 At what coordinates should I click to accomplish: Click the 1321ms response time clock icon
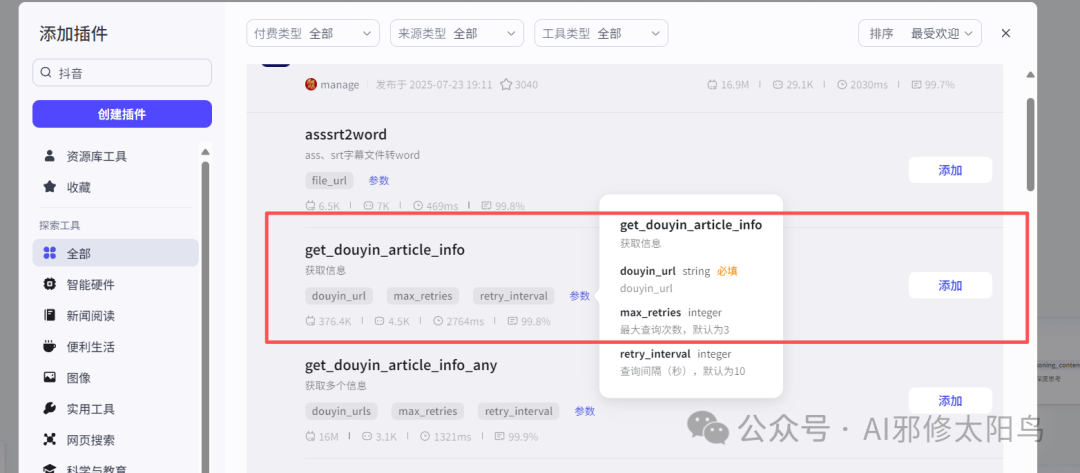point(426,437)
